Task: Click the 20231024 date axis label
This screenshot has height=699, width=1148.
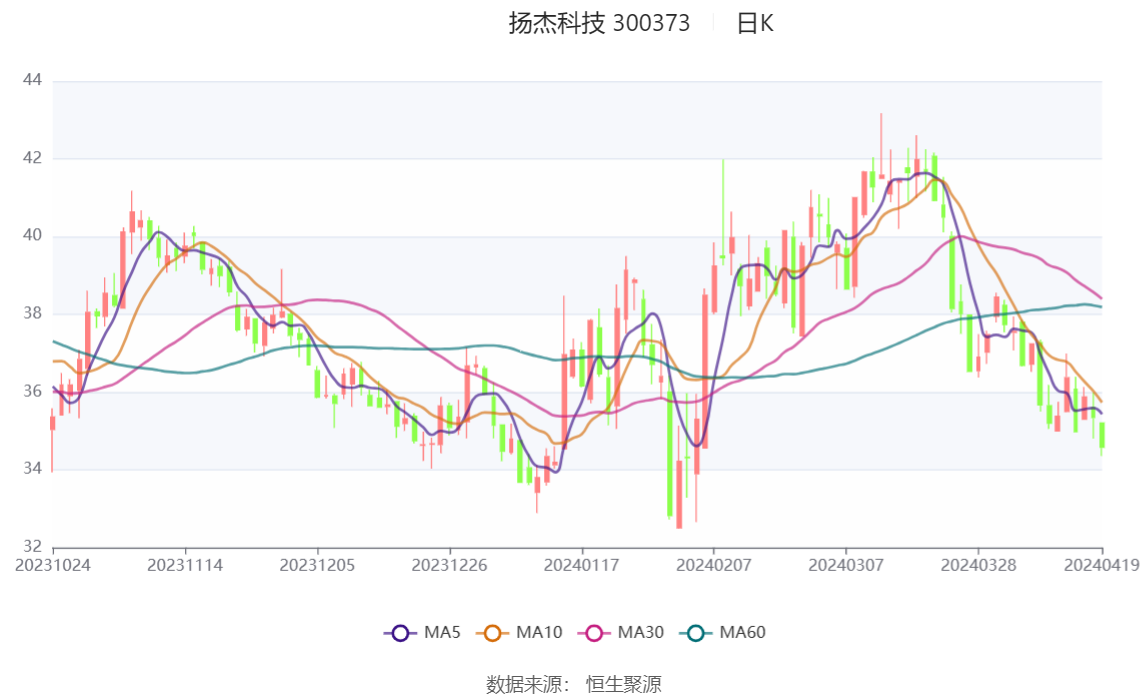Action: coord(53,566)
